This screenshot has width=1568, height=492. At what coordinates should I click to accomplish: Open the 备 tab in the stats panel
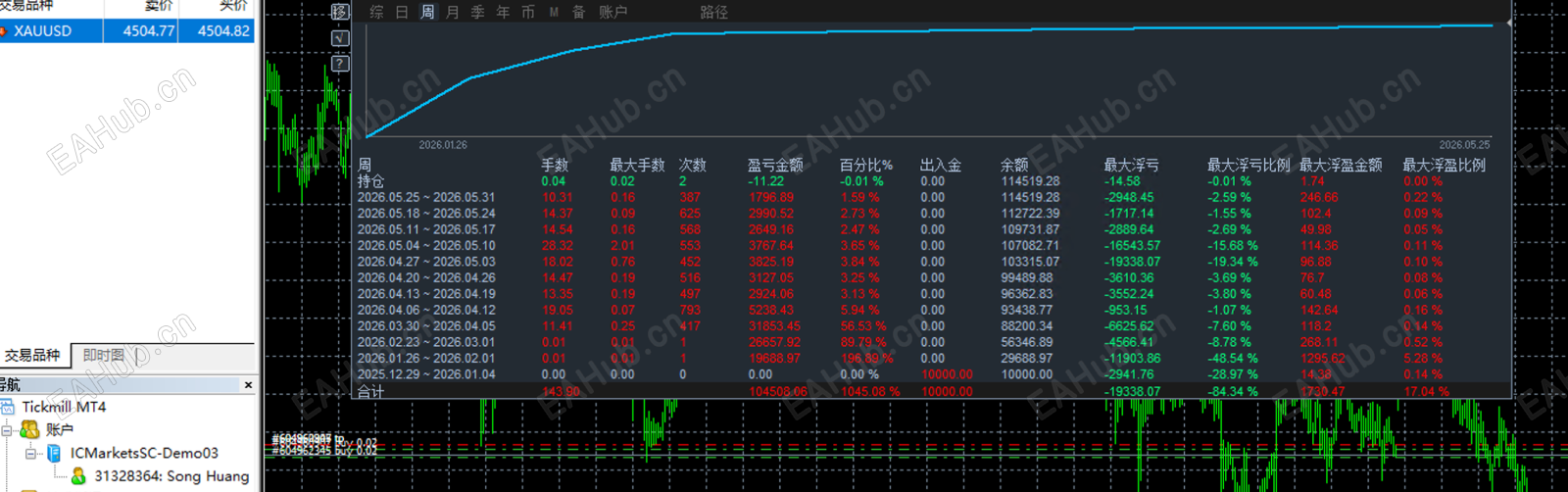[x=578, y=12]
